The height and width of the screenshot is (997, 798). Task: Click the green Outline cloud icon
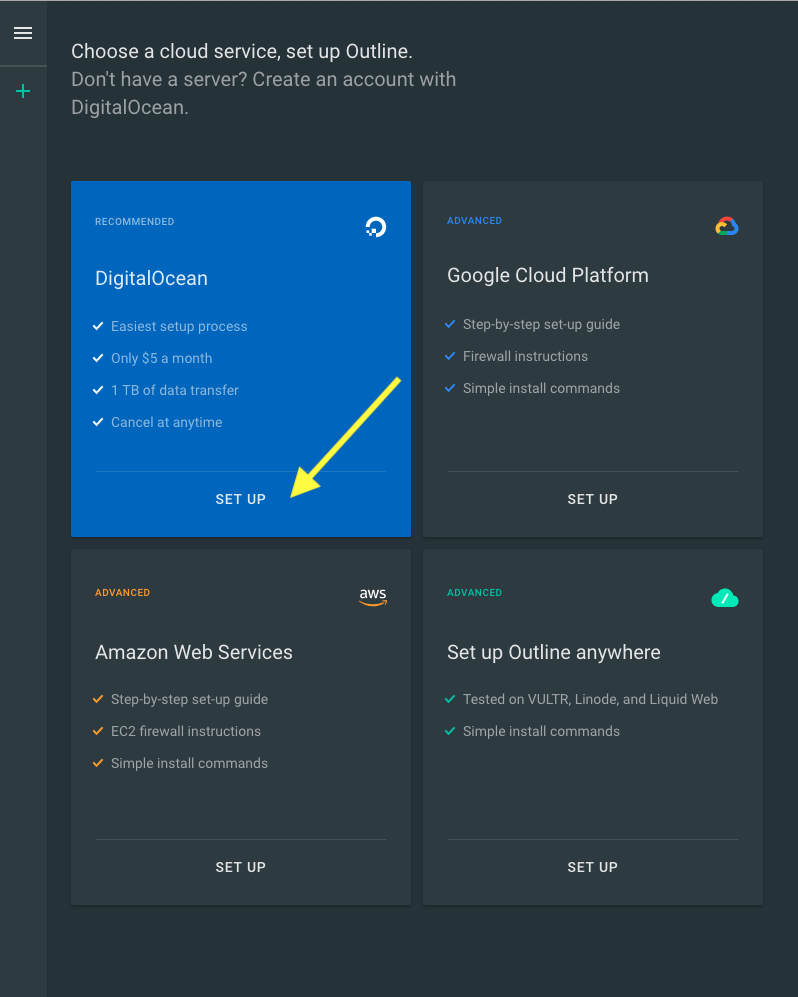(724, 598)
